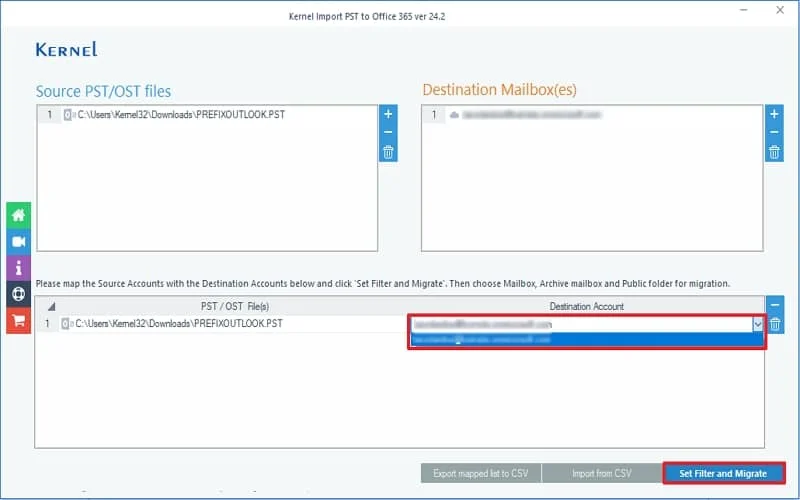
Task: Delete mapping row with trash icon
Action: [774, 324]
